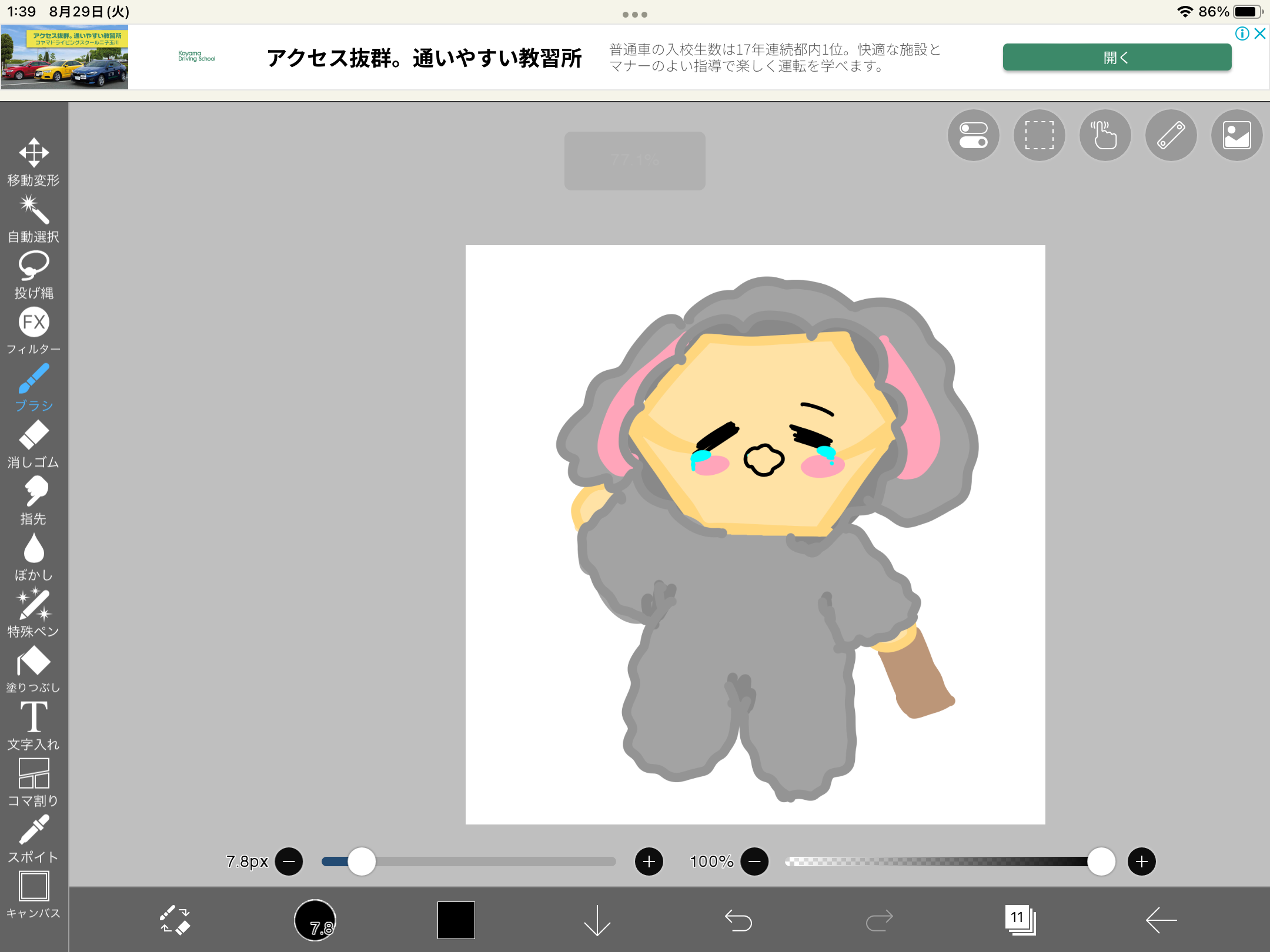Viewport: 1270px width, 952px height.
Task: Switch between brush and eraser icon
Action: click(175, 920)
